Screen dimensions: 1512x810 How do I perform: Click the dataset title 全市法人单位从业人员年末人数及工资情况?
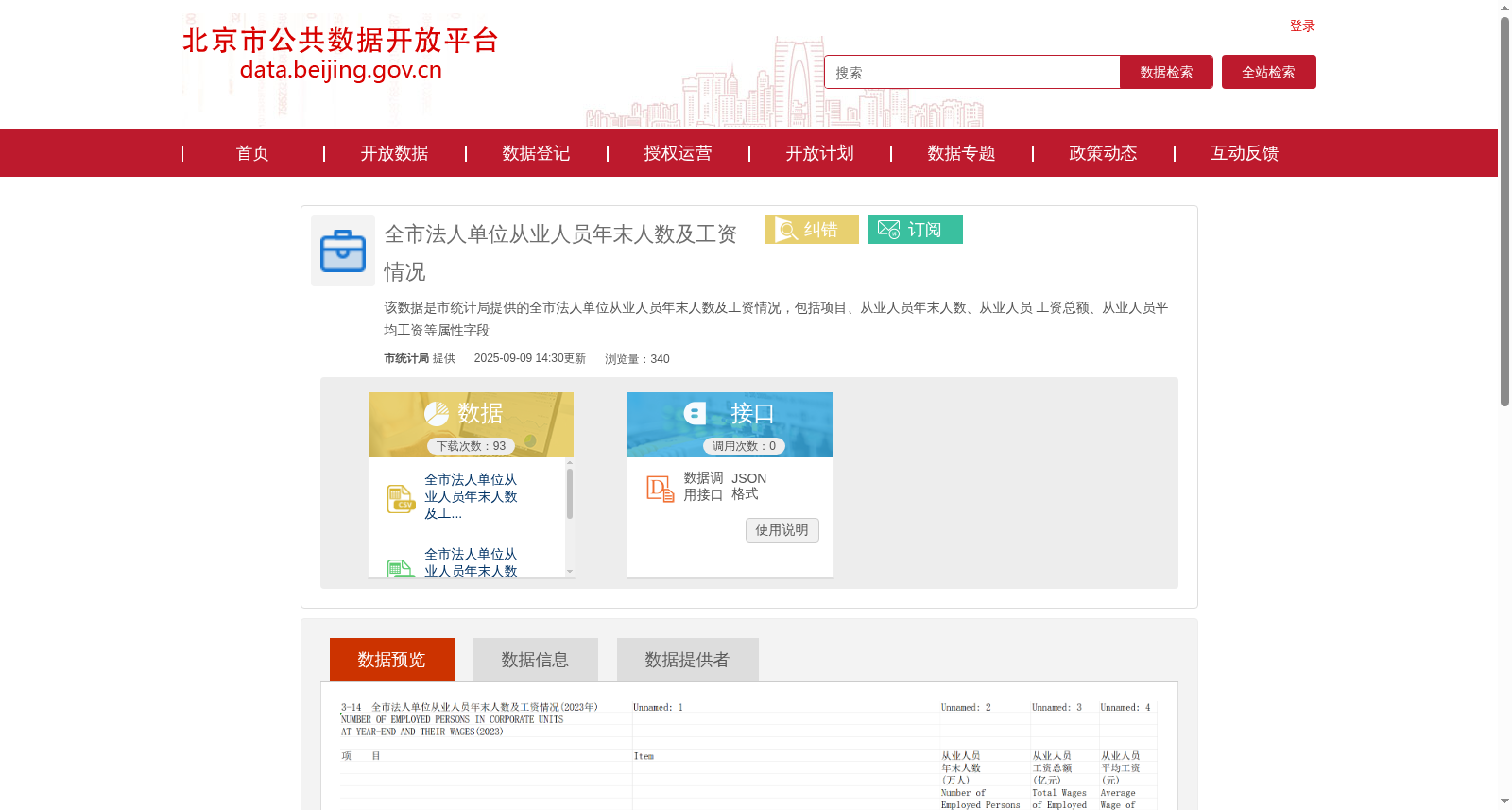560,252
